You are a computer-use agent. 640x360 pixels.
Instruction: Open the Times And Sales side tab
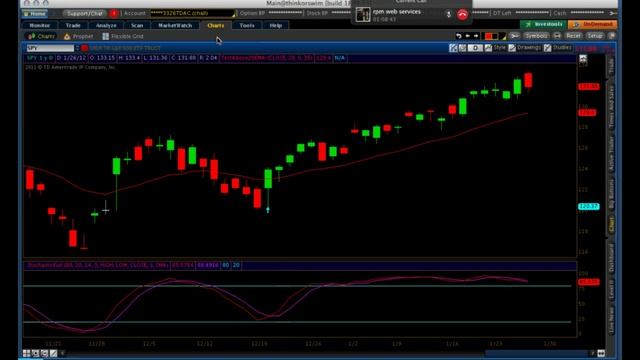[611, 108]
